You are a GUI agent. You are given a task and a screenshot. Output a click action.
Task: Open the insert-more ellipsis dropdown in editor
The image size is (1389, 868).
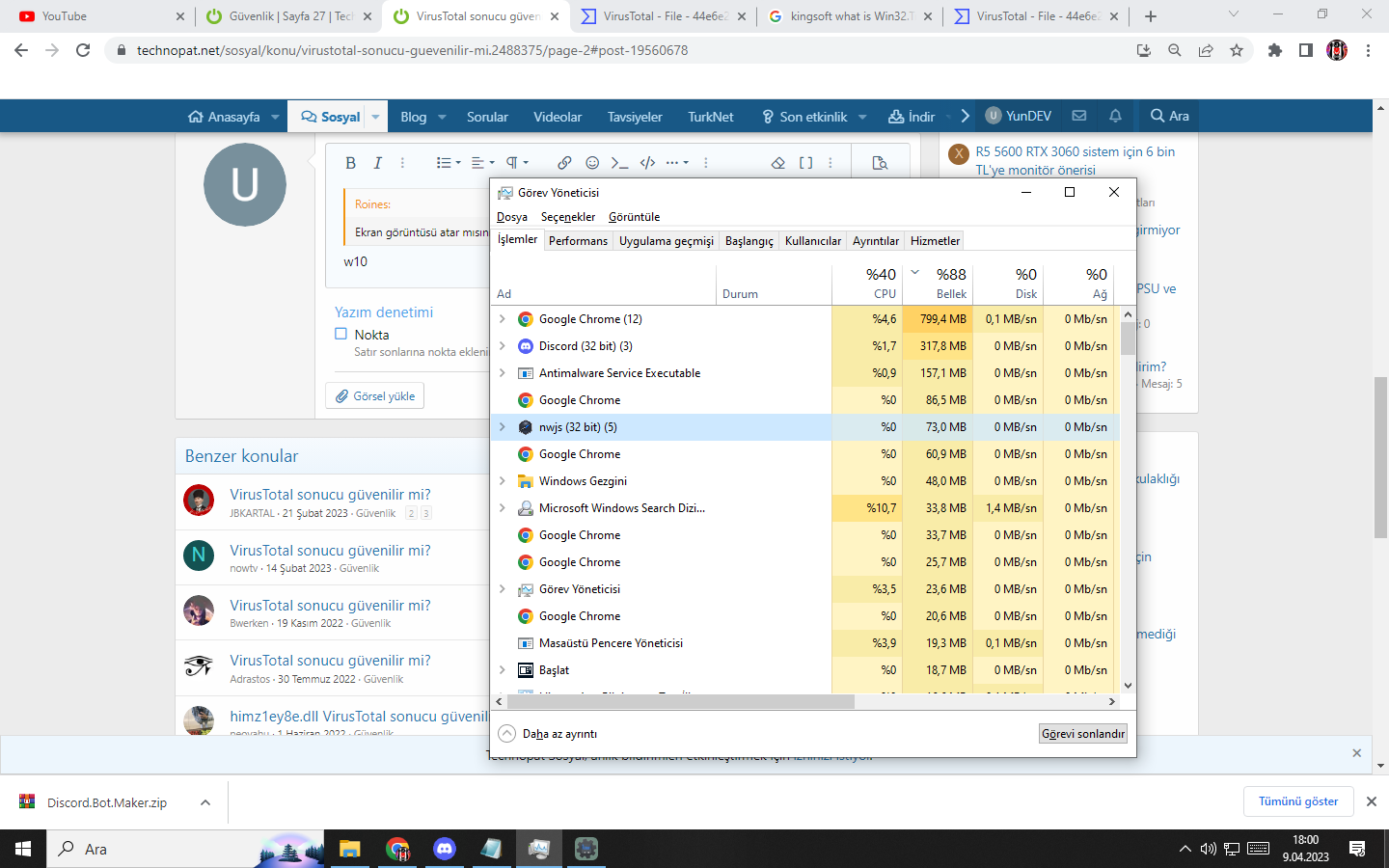[677, 163]
